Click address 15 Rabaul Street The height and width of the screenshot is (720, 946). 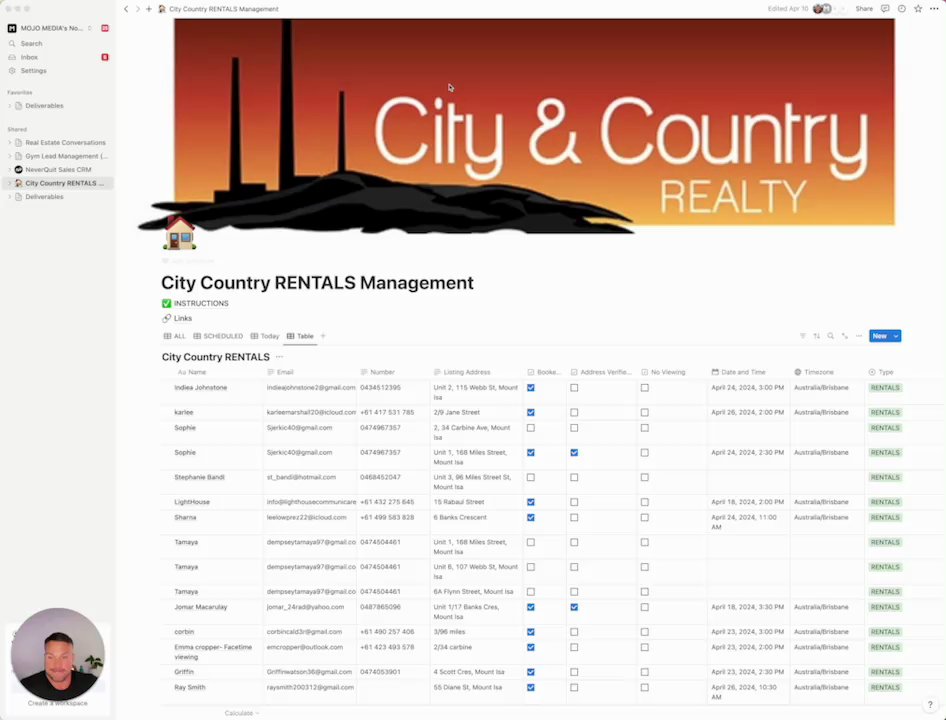(x=459, y=502)
